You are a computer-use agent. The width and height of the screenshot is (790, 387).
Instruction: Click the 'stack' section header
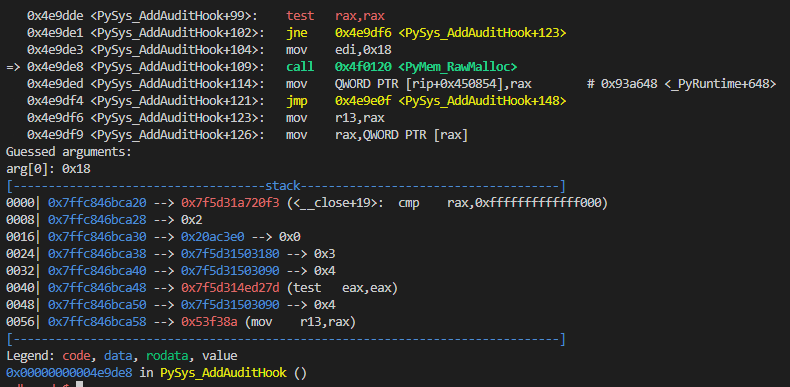[283, 186]
